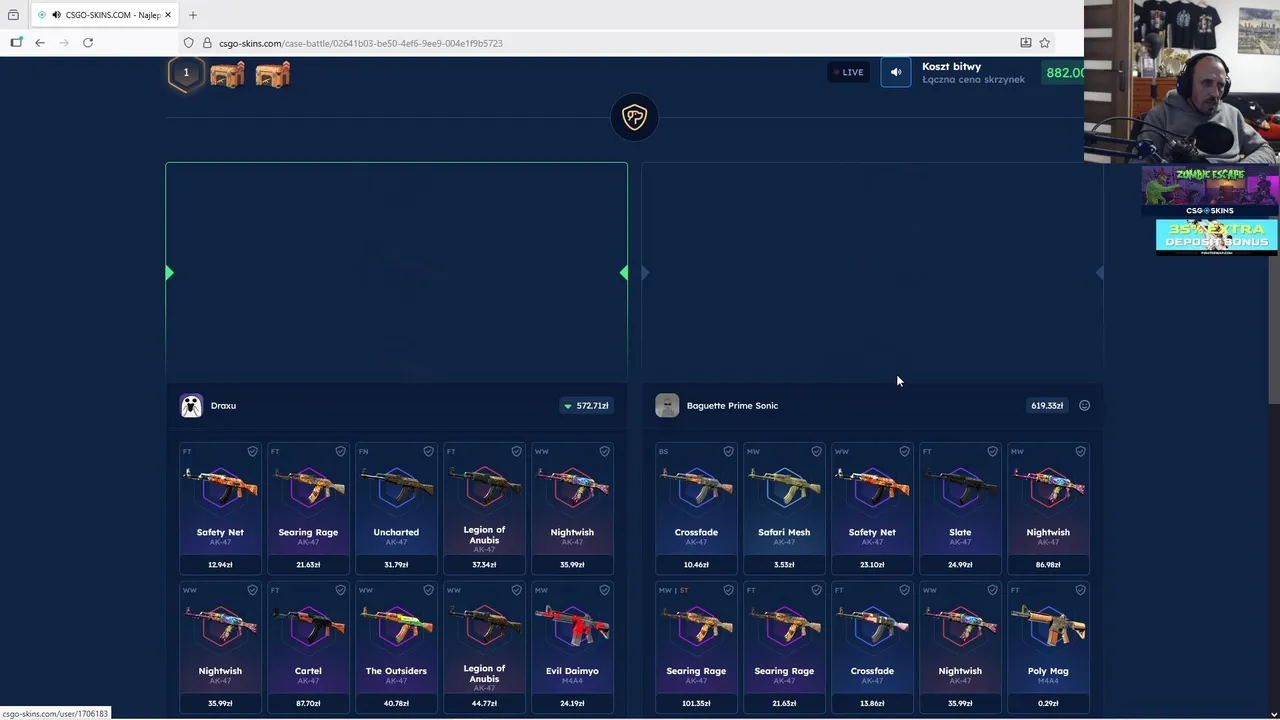Click the 882.00 battle cost value

(x=1064, y=73)
